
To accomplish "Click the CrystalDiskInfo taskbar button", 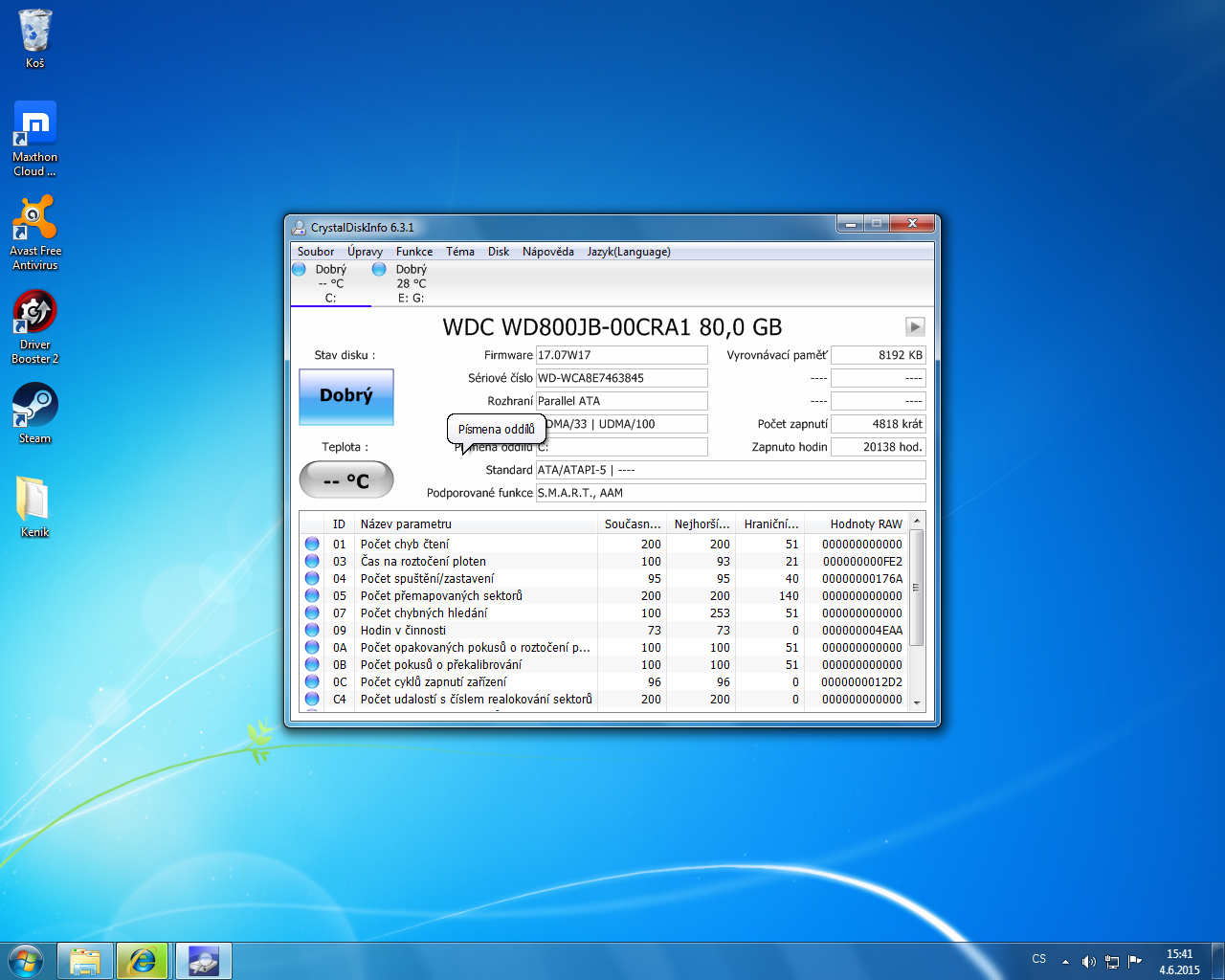I will [x=203, y=961].
